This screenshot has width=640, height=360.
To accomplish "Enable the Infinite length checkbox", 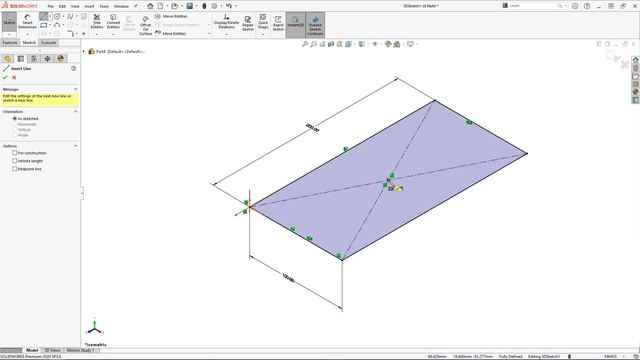I will 15,161.
